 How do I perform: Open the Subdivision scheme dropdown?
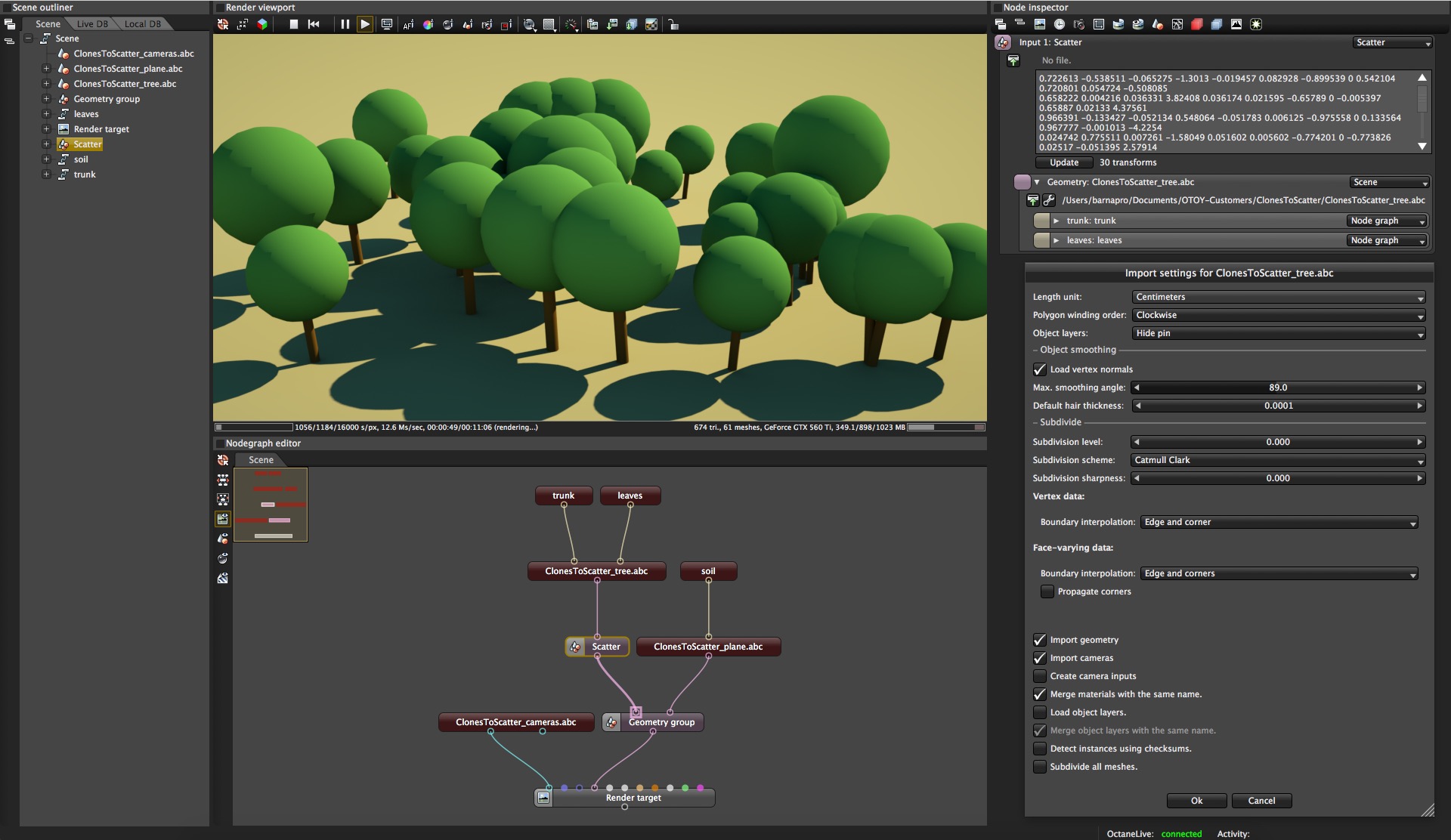pos(1277,460)
